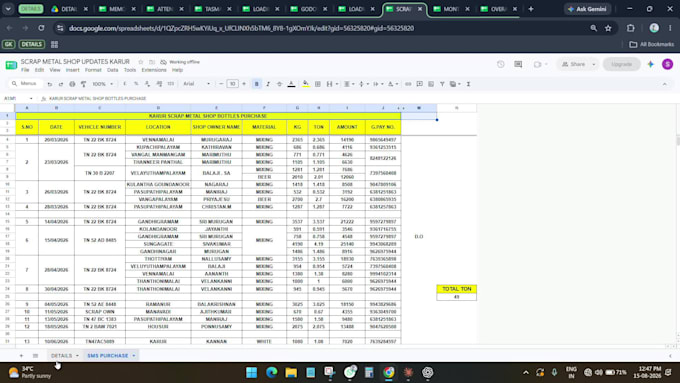Apply currency format to selection
The image size is (680, 383).
pyautogui.click(x=125, y=84)
